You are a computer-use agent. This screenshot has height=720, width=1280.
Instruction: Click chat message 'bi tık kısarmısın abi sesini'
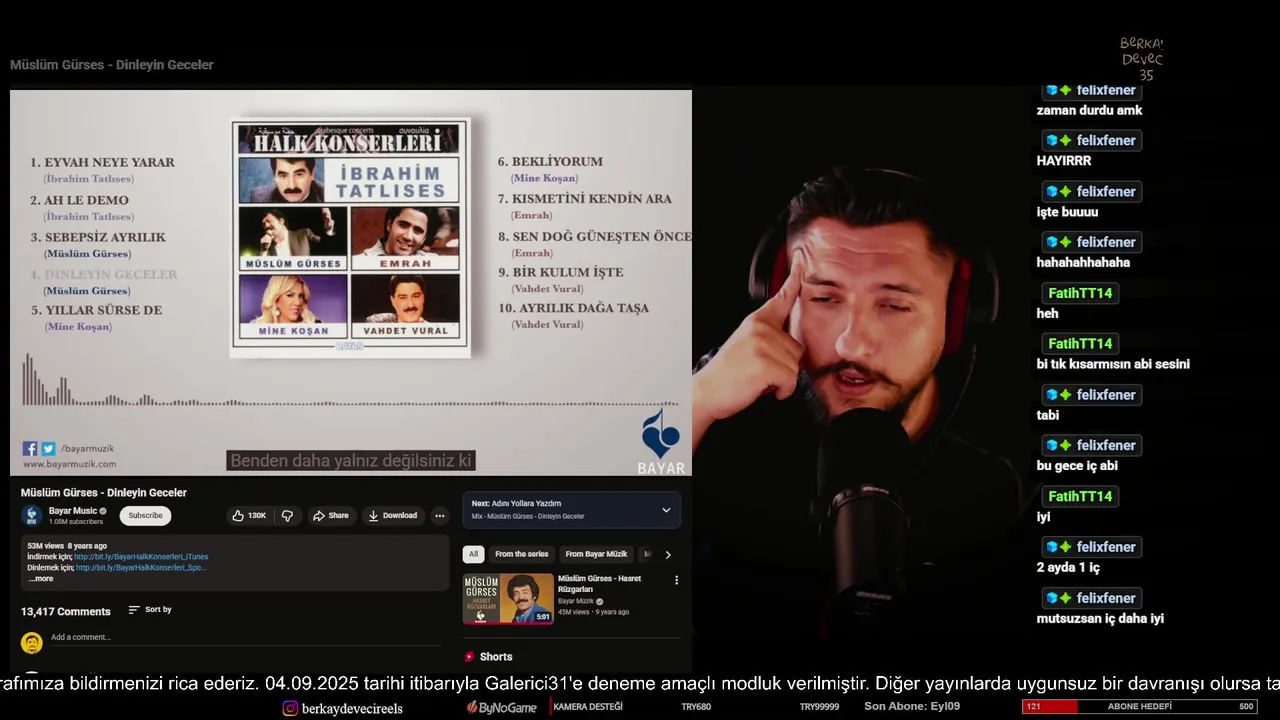click(1113, 365)
